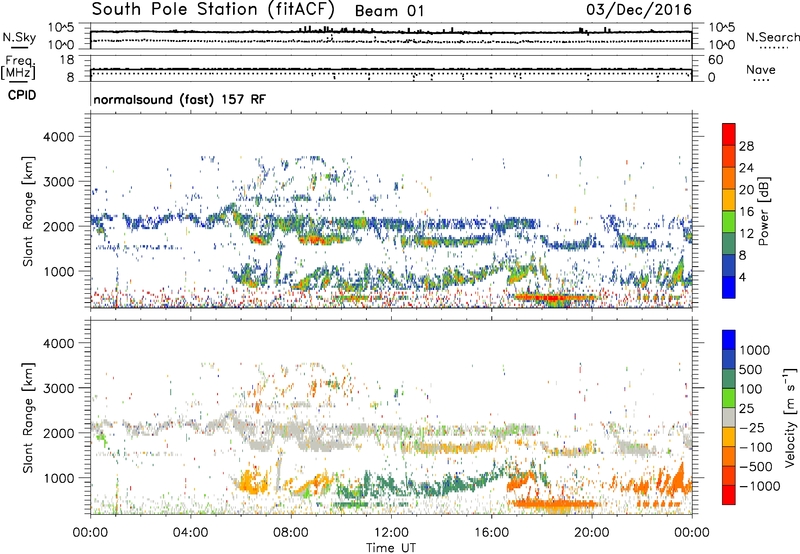Click '3000' on the power panel range axis
The image size is (800, 554).
pos(58,182)
